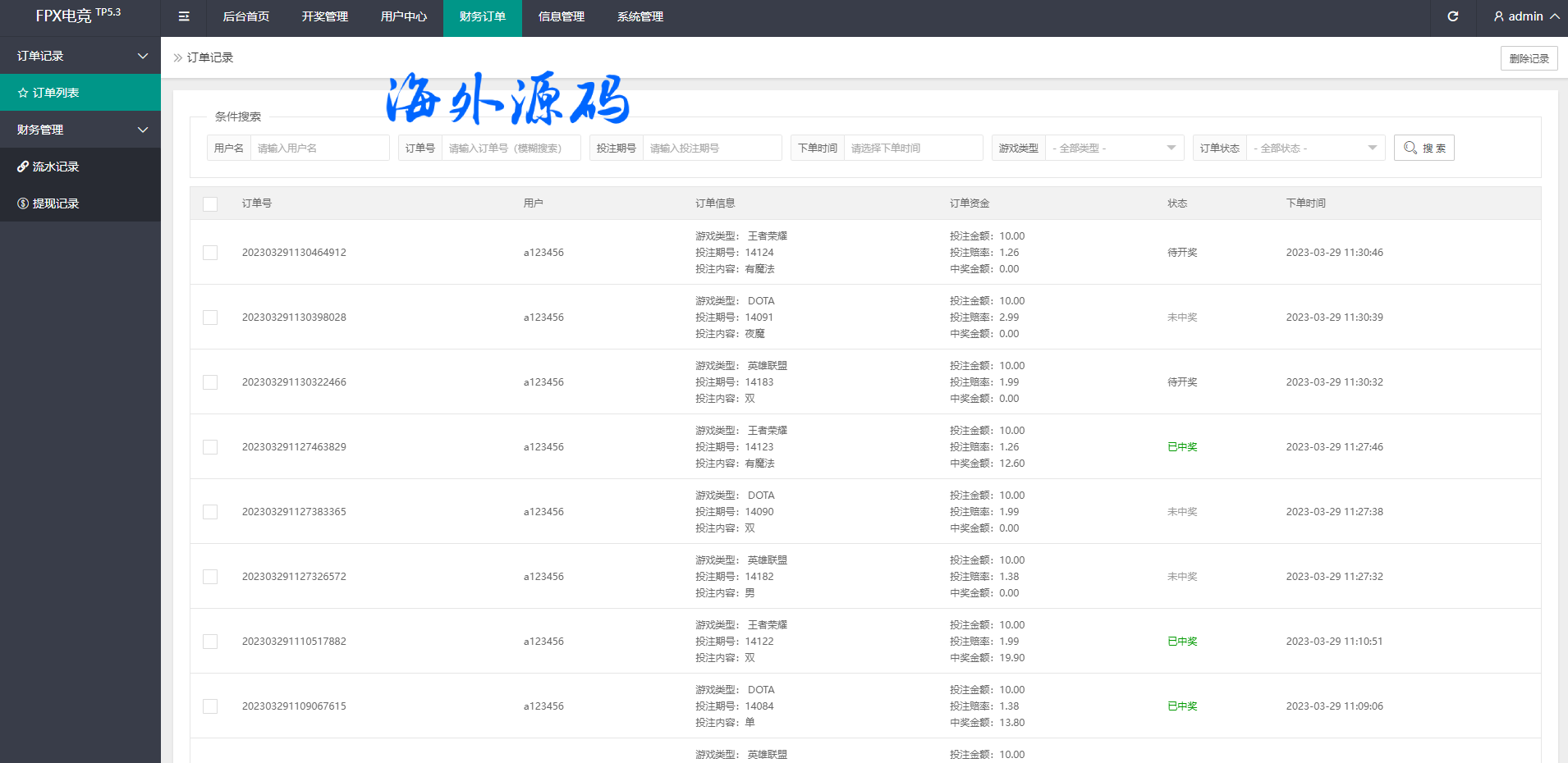Open the 游戏类型 dropdown

(1114, 148)
